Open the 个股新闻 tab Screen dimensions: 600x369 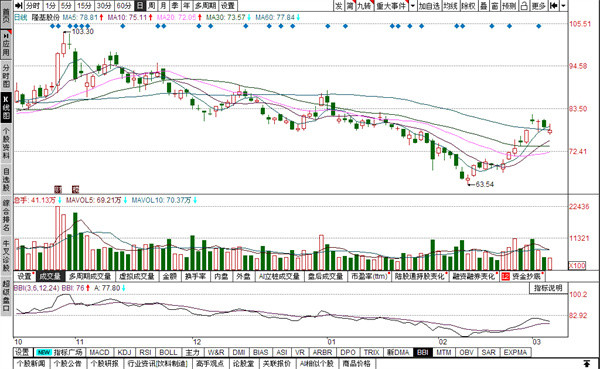coord(31,364)
